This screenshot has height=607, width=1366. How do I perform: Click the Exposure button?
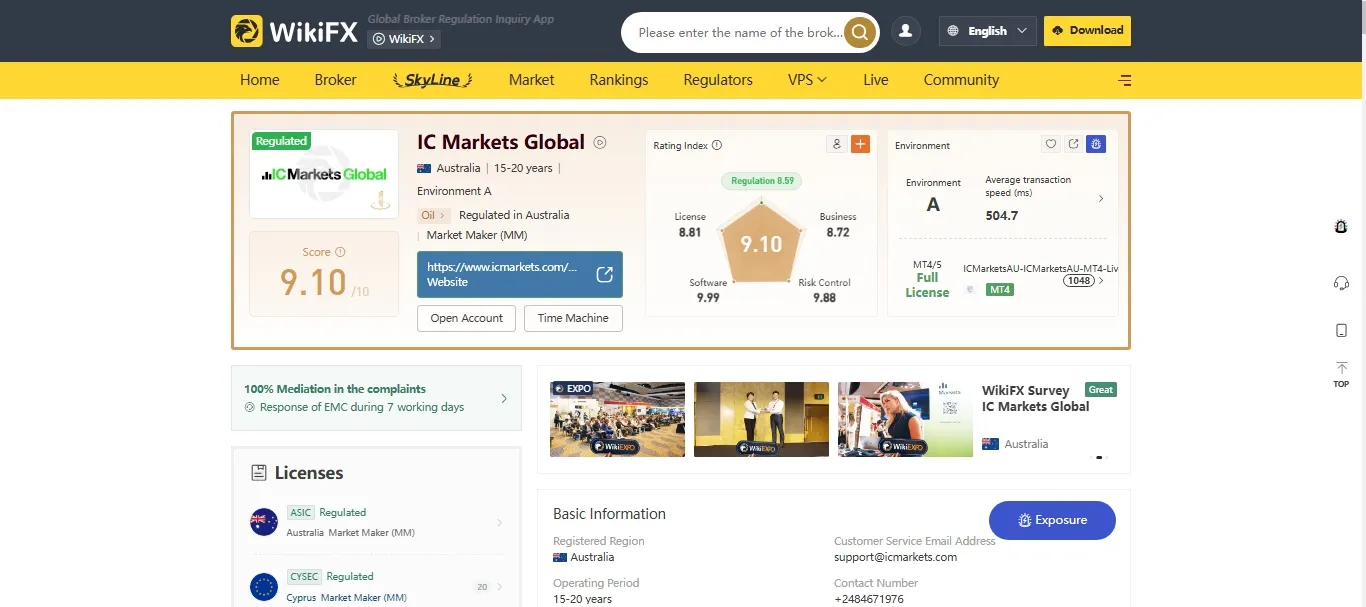click(1052, 520)
